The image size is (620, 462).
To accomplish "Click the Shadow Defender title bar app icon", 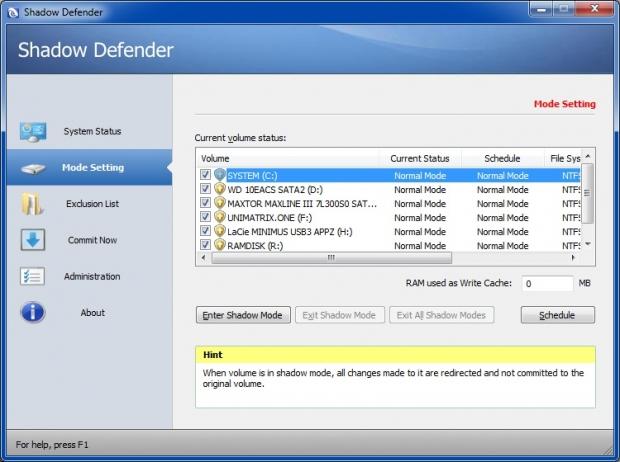I will pyautogui.click(x=13, y=13).
